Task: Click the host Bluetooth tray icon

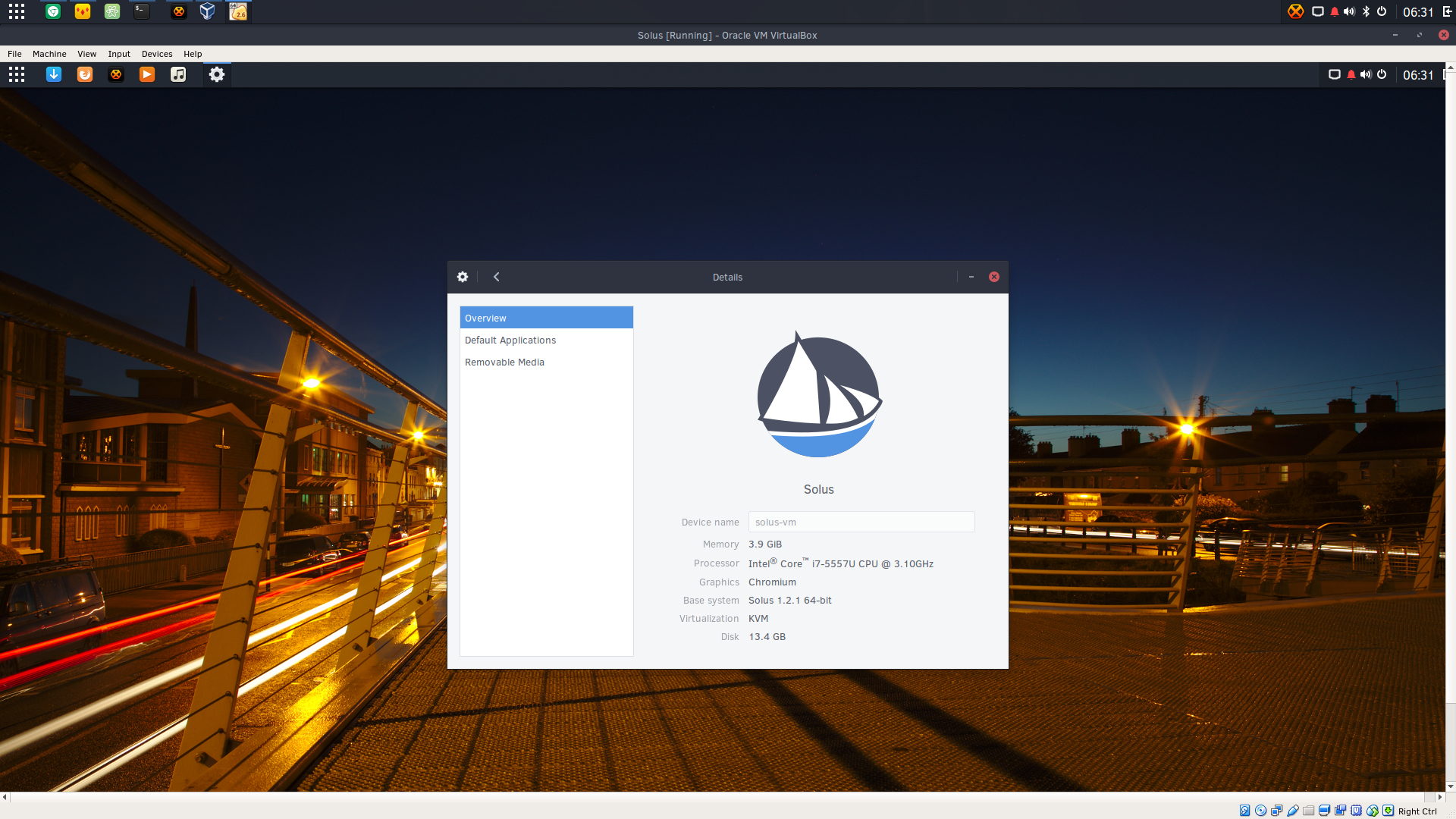Action: click(1366, 11)
